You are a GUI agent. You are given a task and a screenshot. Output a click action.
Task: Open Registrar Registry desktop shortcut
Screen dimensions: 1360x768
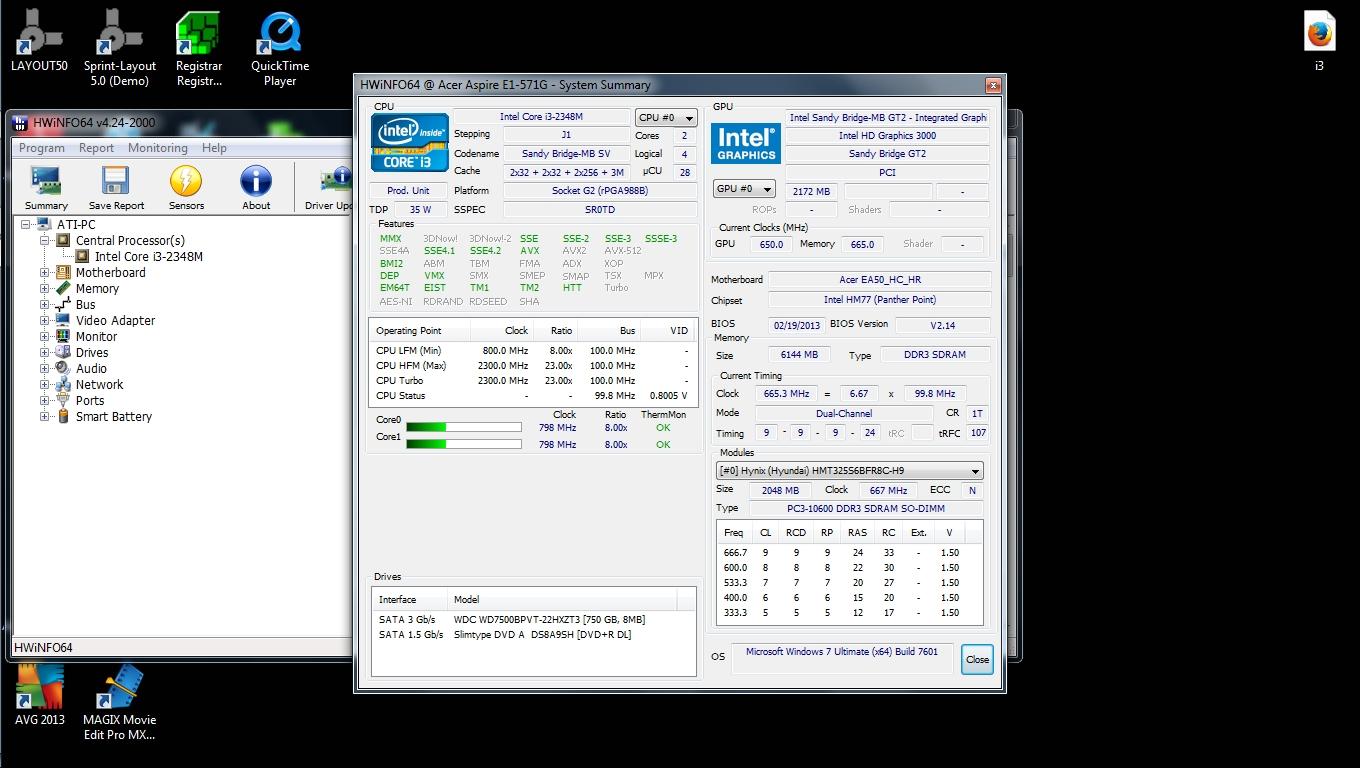[199, 47]
